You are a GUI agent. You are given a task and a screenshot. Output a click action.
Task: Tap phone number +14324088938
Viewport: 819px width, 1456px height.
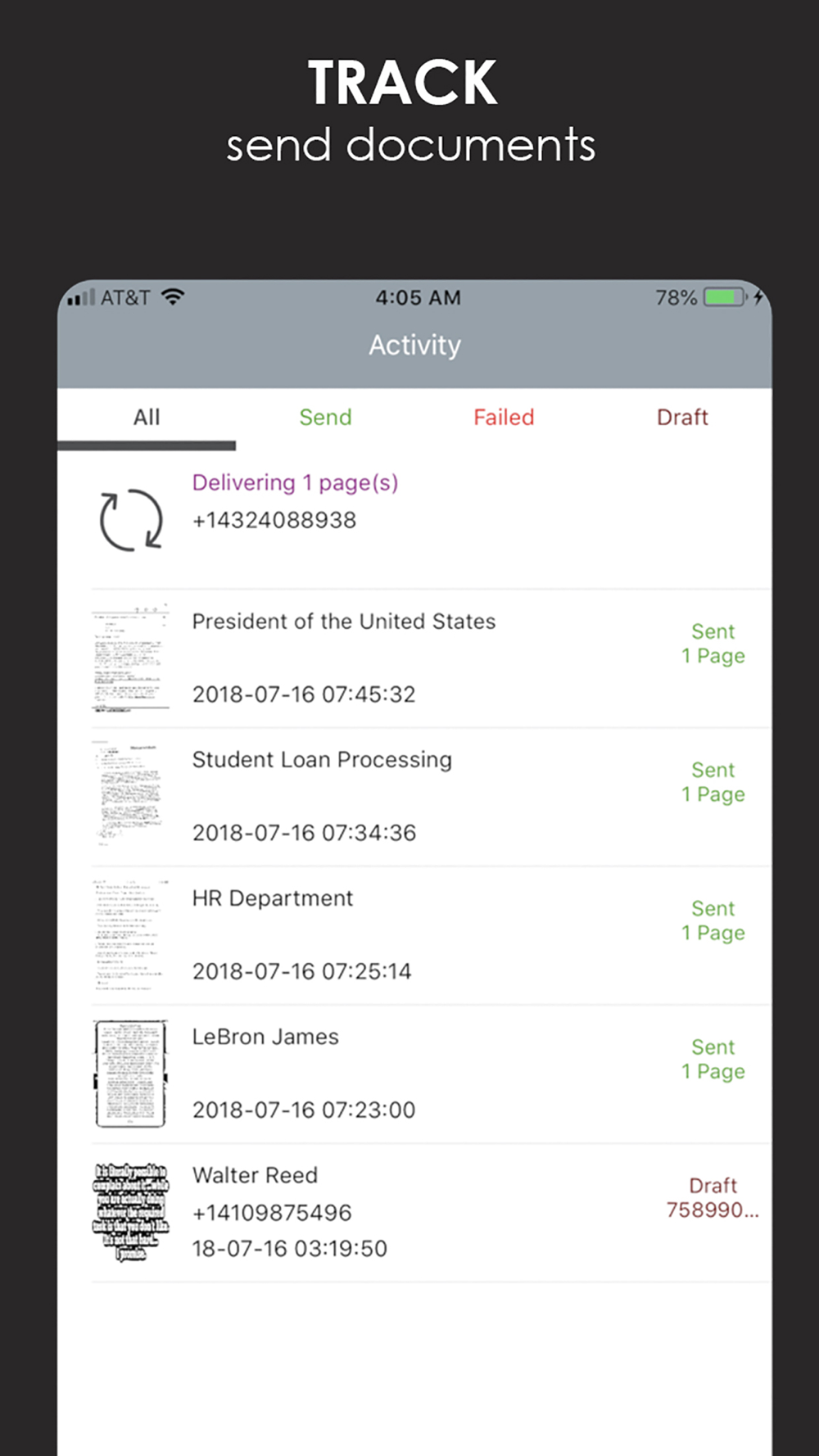274,520
